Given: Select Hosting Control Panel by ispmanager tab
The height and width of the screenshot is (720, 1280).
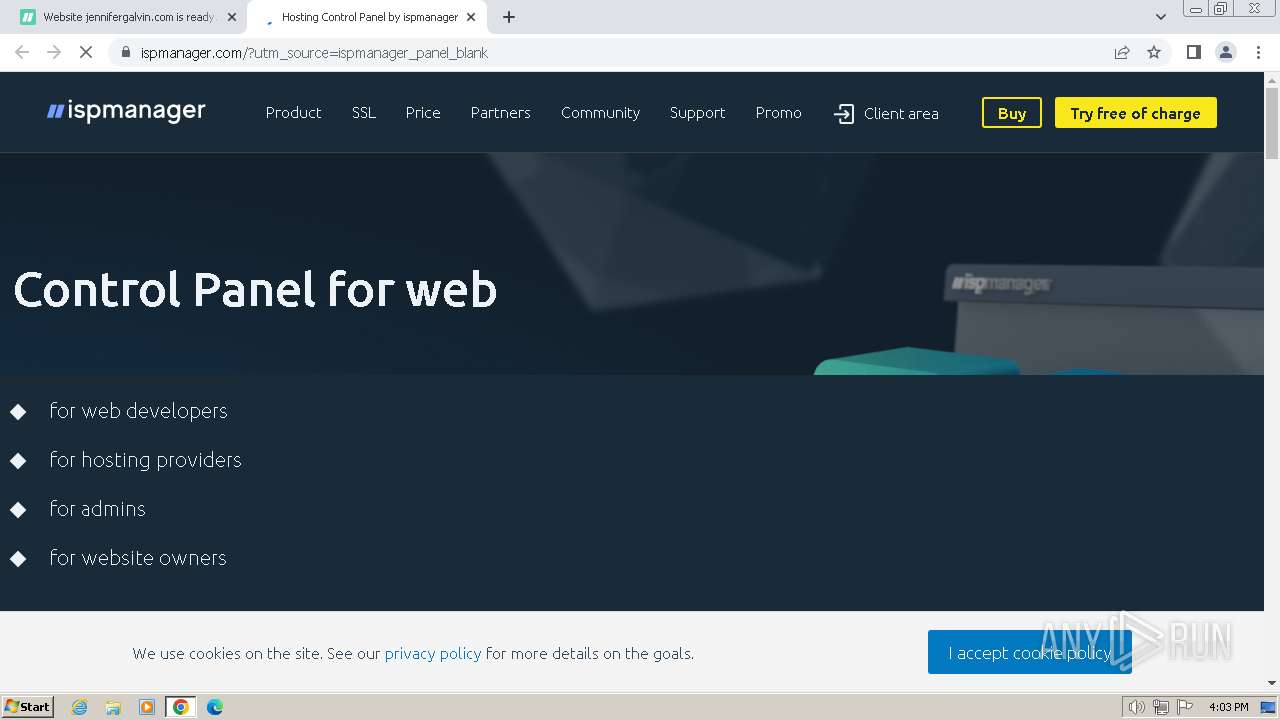Looking at the screenshot, I should 365,17.
